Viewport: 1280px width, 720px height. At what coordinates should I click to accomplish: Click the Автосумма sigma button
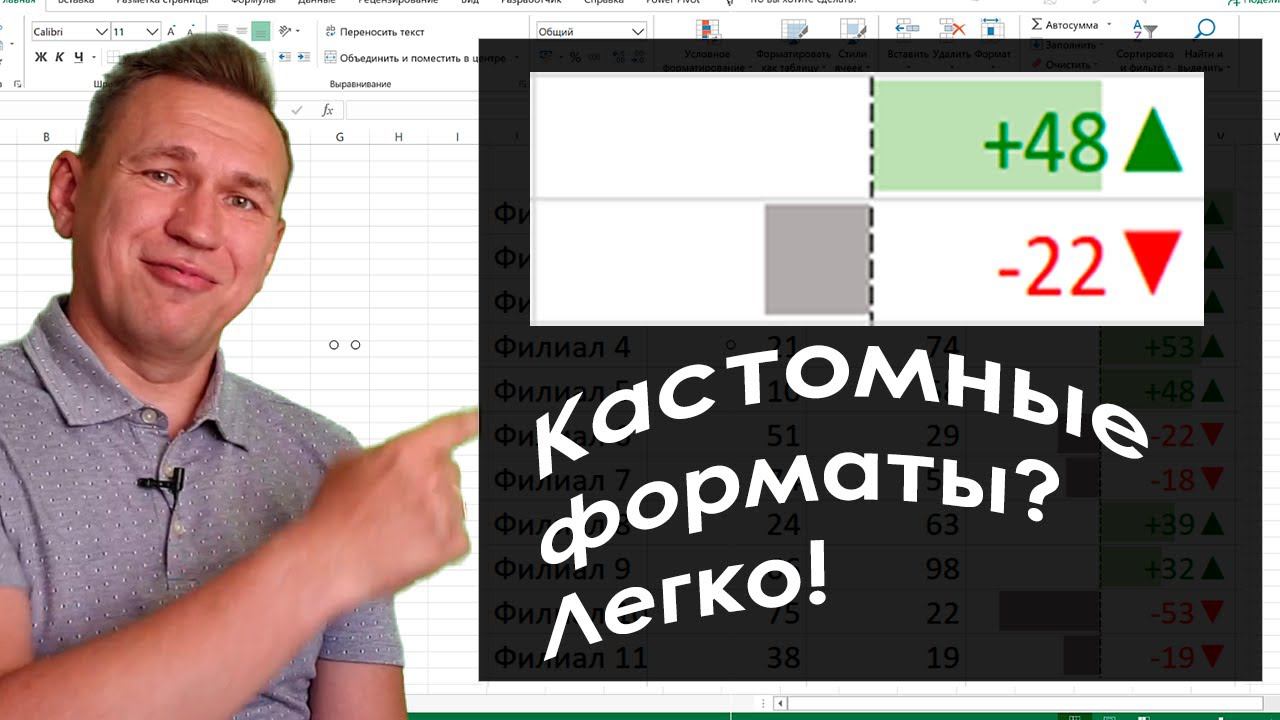(1064, 24)
